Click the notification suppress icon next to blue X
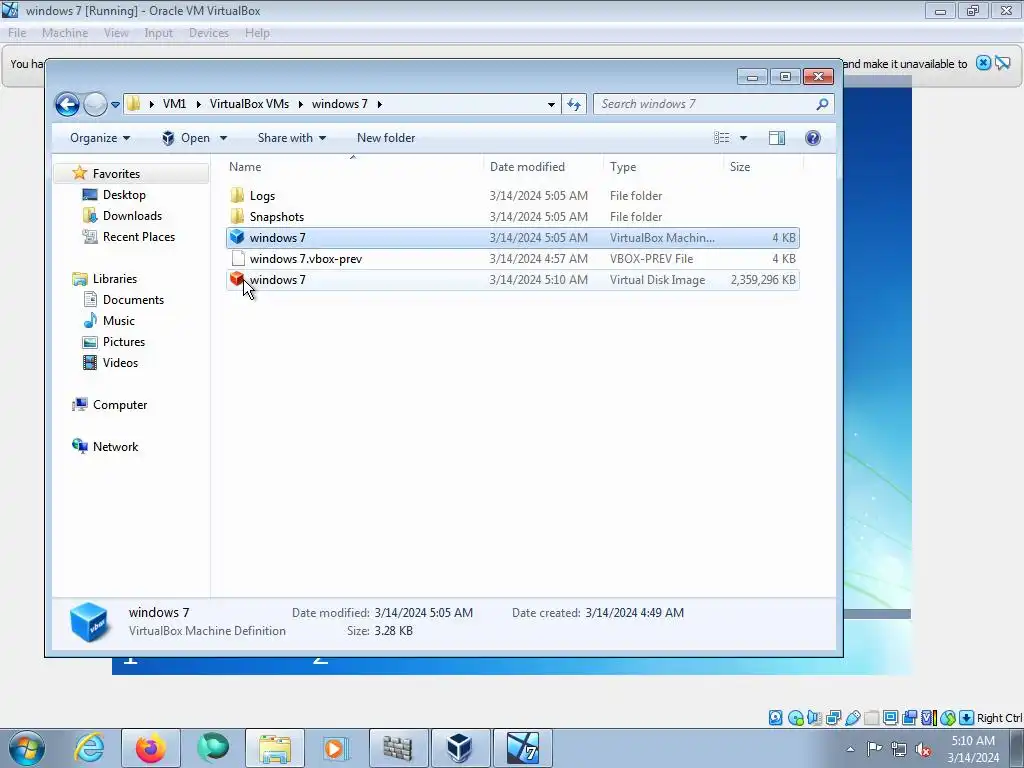1024x768 pixels. [x=1002, y=63]
